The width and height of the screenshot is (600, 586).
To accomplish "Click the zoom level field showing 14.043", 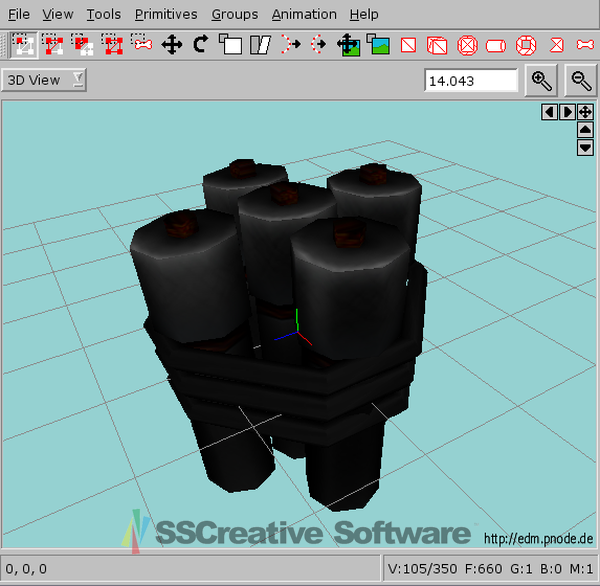I will pyautogui.click(x=471, y=80).
